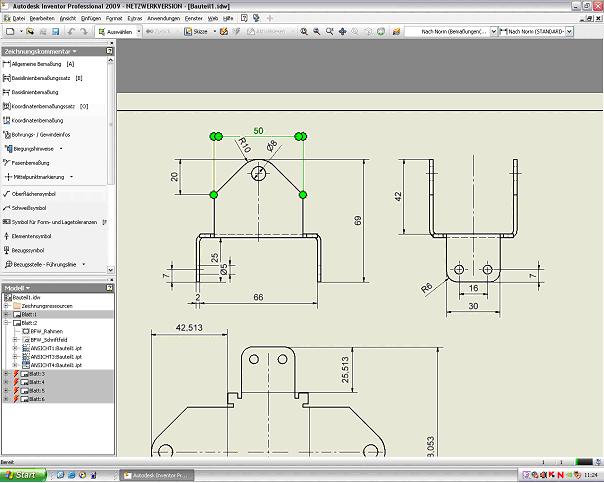Open the Extras menu
The image size is (604, 483).
[x=133, y=19]
